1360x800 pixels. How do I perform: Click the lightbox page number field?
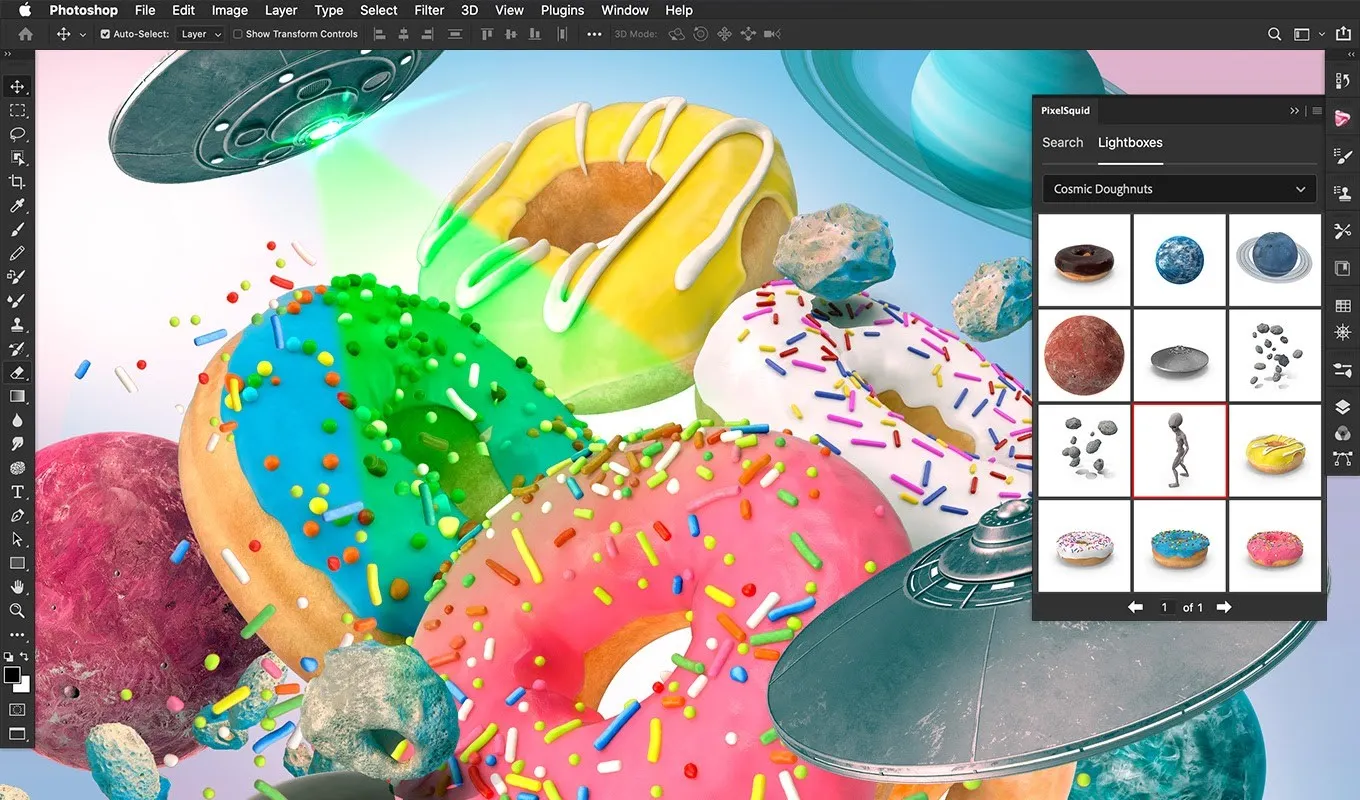tap(1165, 607)
